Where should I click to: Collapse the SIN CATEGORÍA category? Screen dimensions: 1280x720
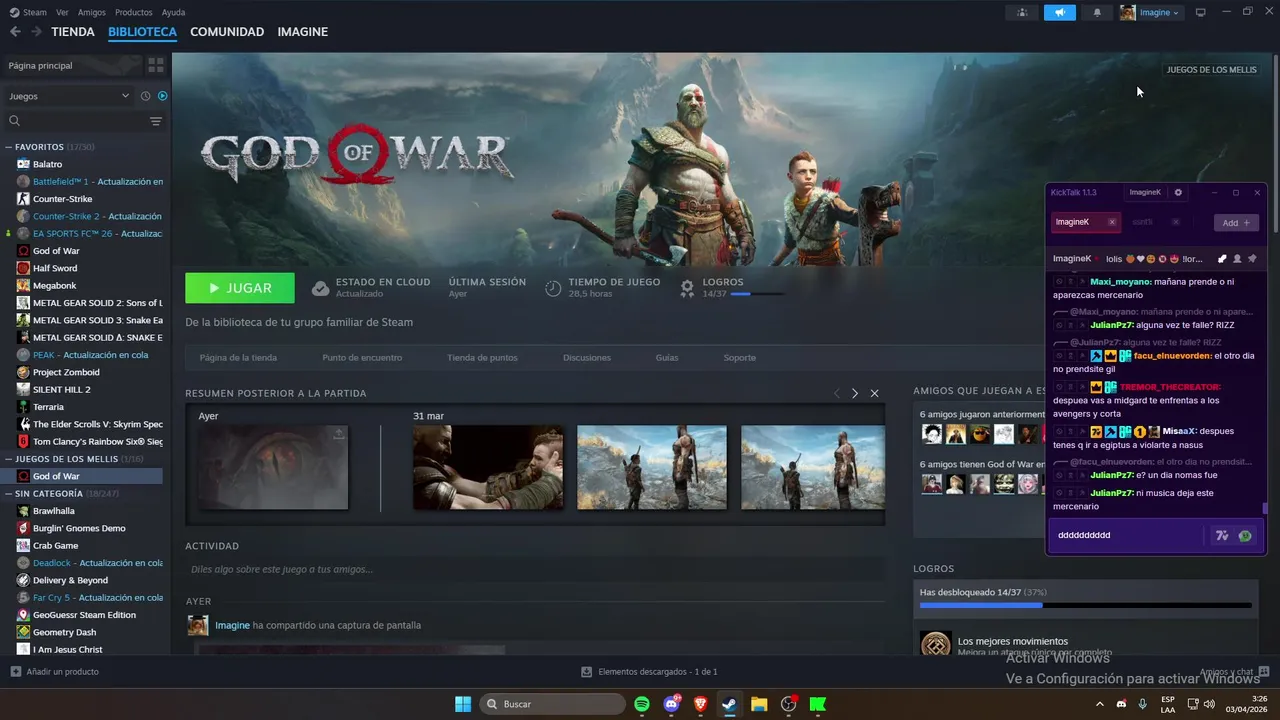point(10,494)
